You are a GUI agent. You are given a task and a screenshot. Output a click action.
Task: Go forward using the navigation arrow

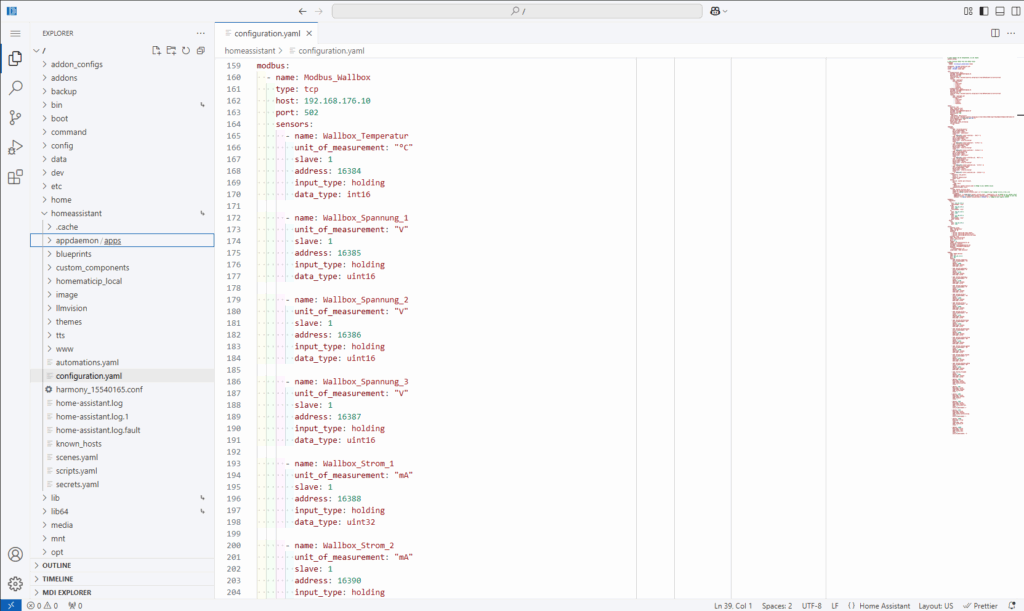[x=319, y=11]
